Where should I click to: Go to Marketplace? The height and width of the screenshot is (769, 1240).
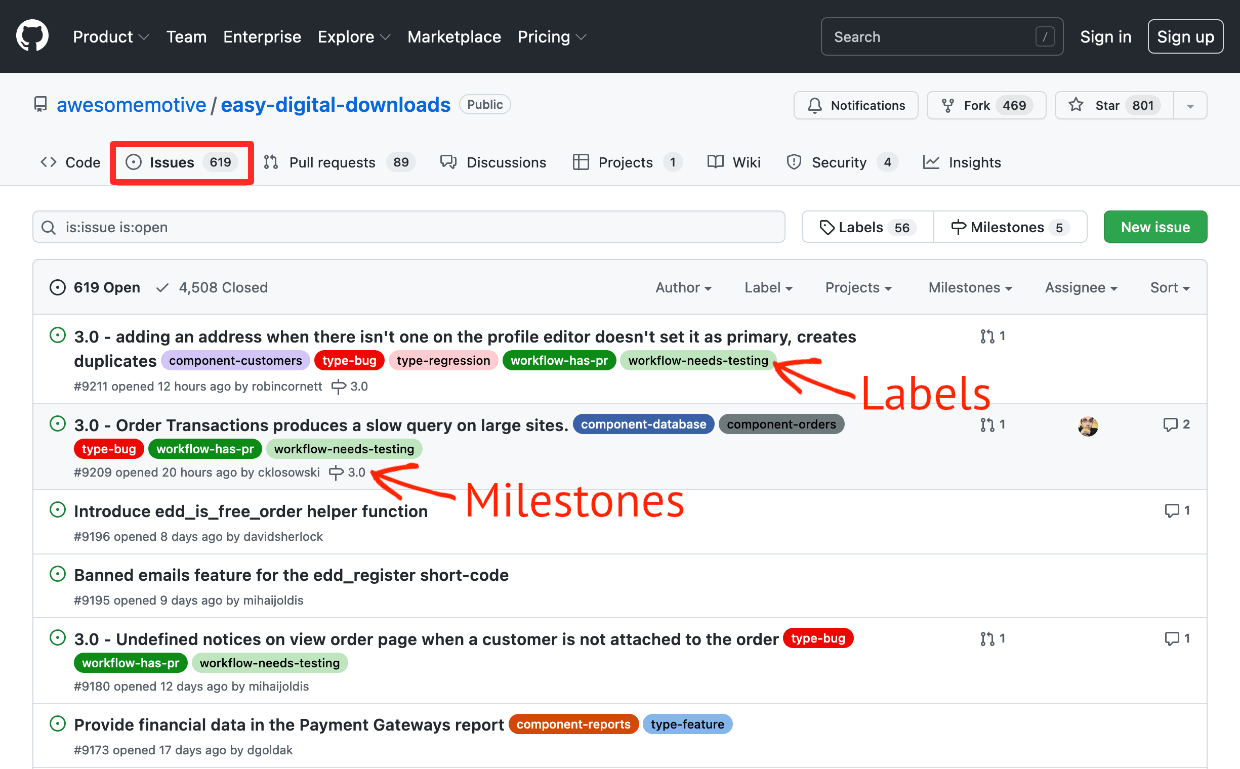454,37
